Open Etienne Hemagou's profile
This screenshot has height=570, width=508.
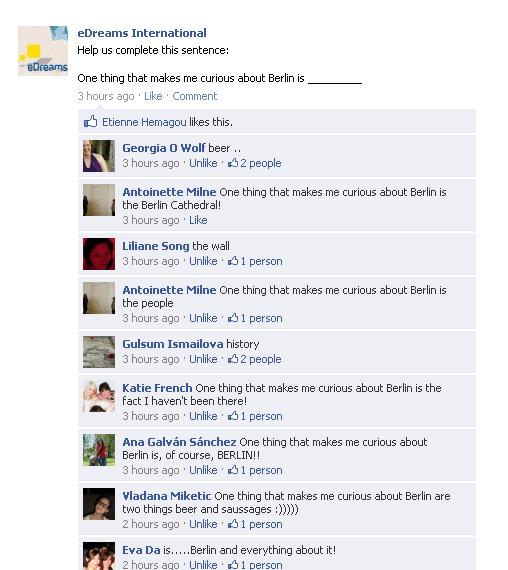(144, 122)
